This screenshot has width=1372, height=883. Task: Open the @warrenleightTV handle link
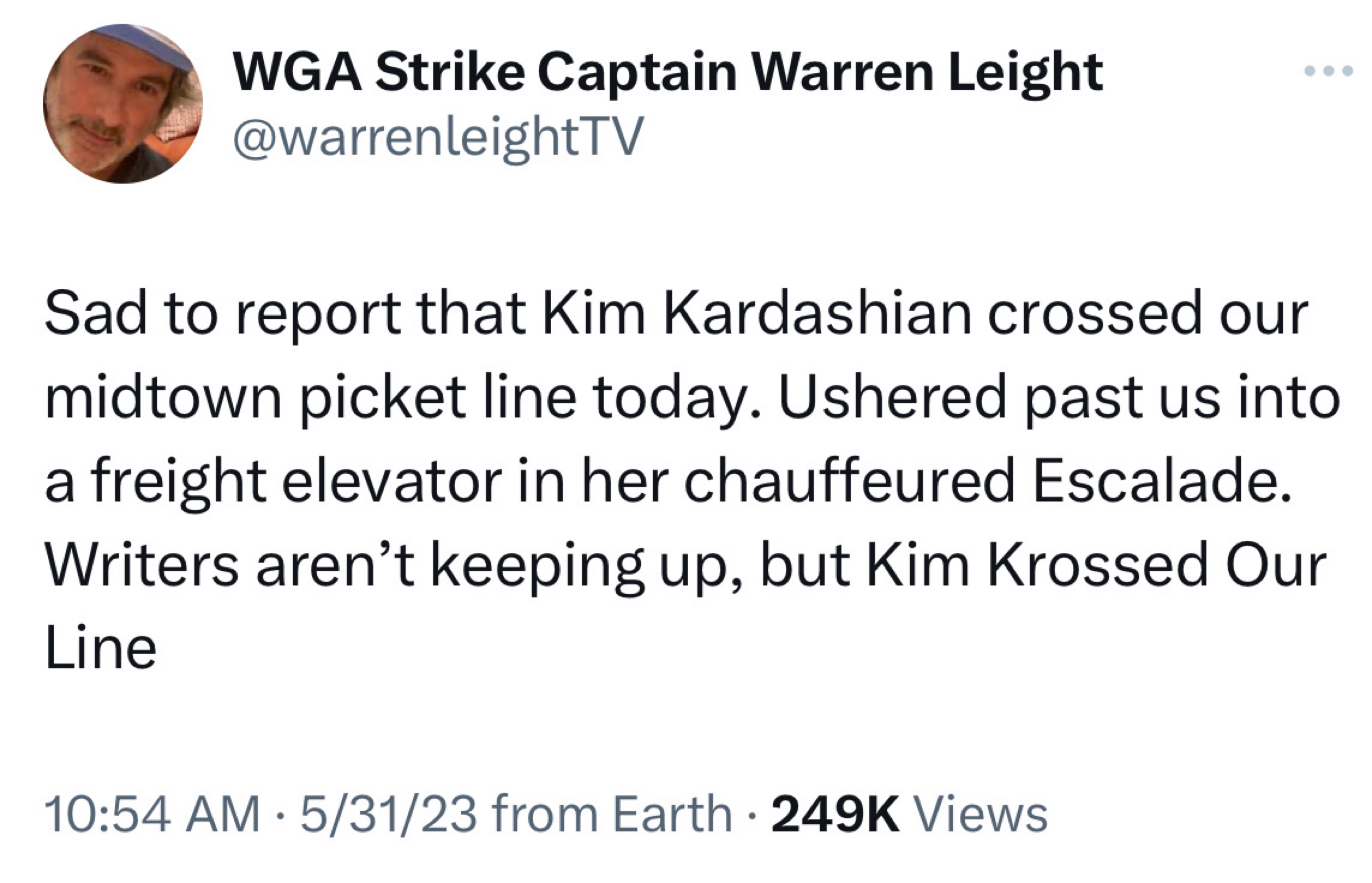click(x=438, y=136)
